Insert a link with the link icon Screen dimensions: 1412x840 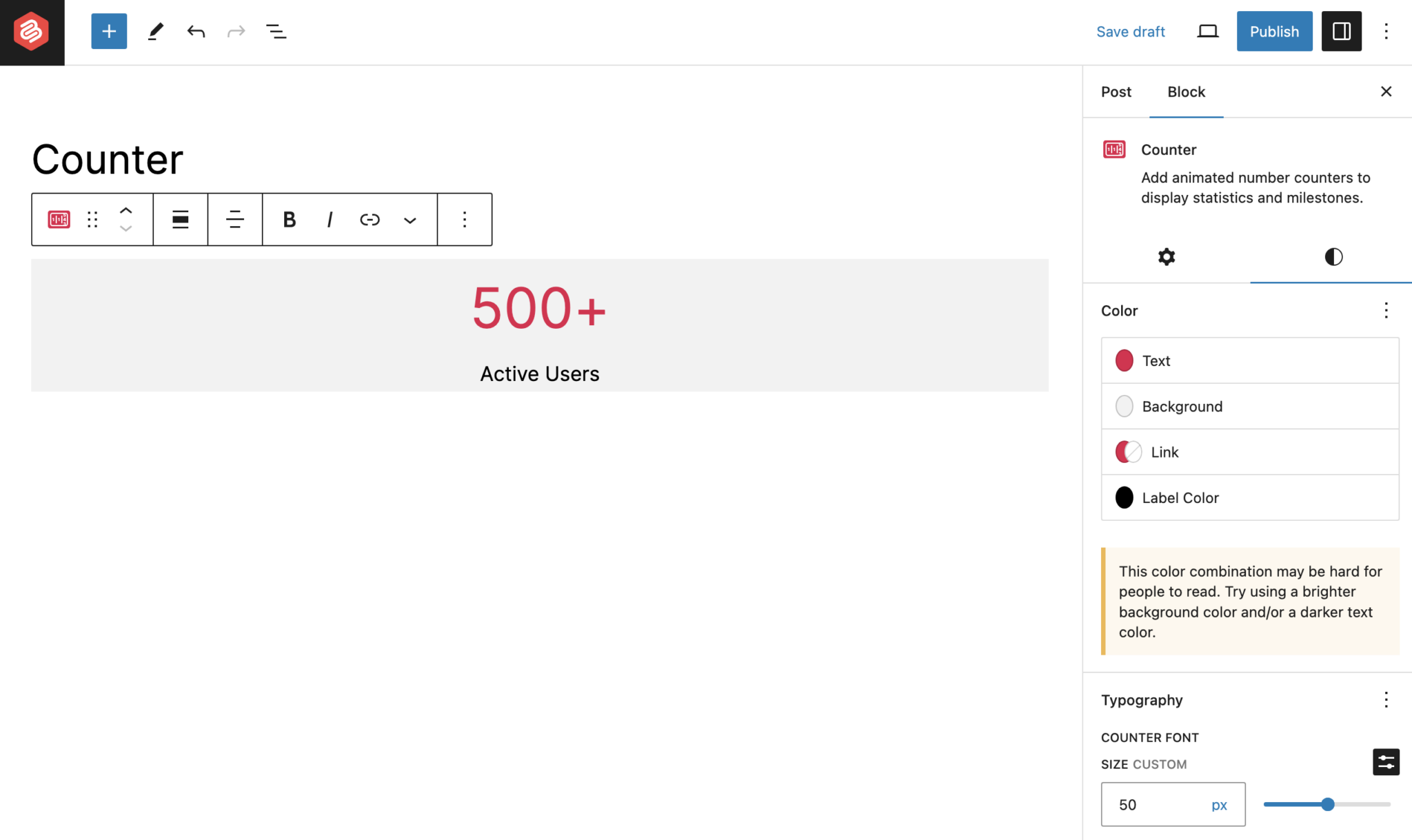(370, 219)
